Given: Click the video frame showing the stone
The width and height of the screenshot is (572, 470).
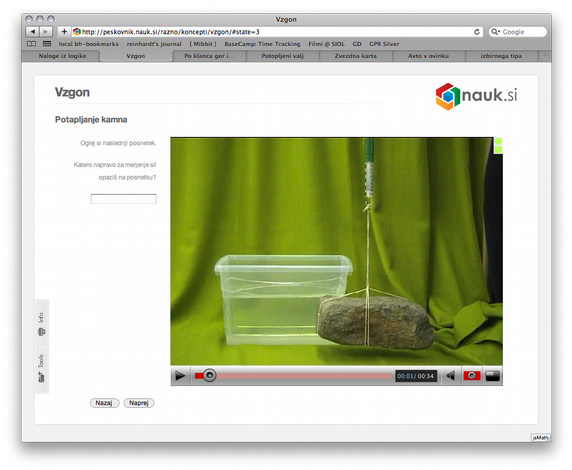Looking at the screenshot, I should tap(336, 251).
